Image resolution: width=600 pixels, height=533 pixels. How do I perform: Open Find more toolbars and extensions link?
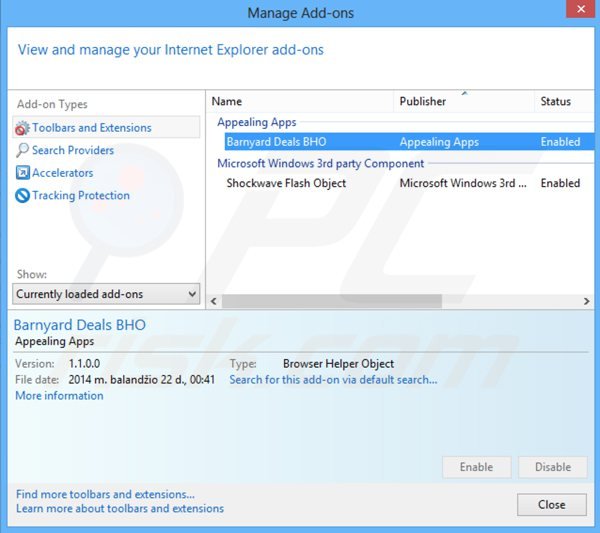point(105,494)
